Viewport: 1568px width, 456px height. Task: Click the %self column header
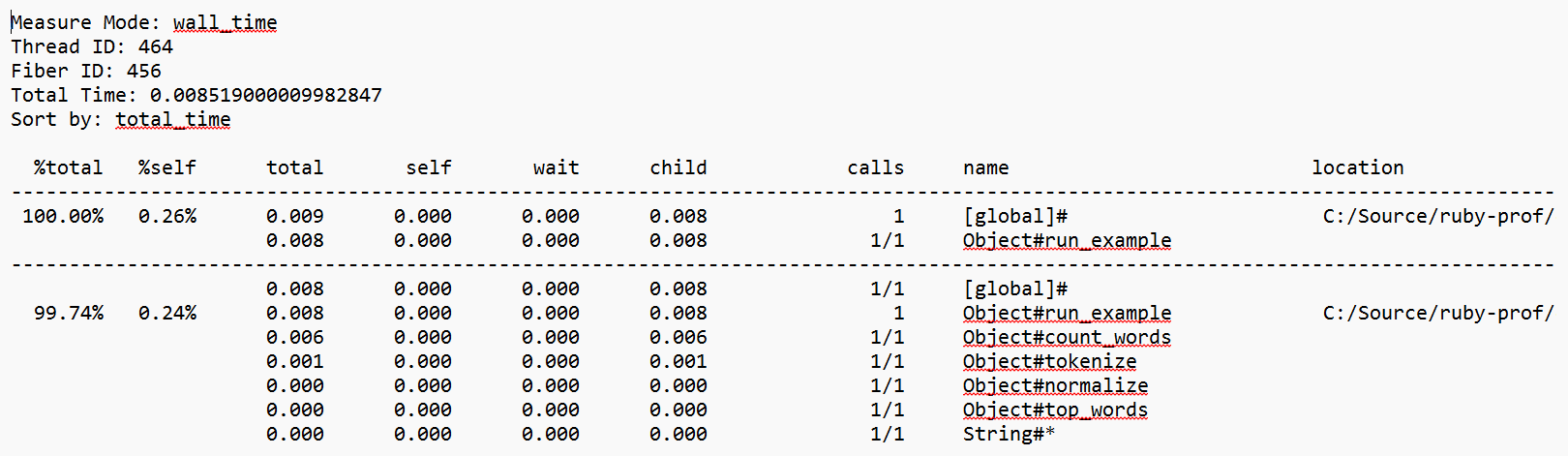click(x=166, y=167)
